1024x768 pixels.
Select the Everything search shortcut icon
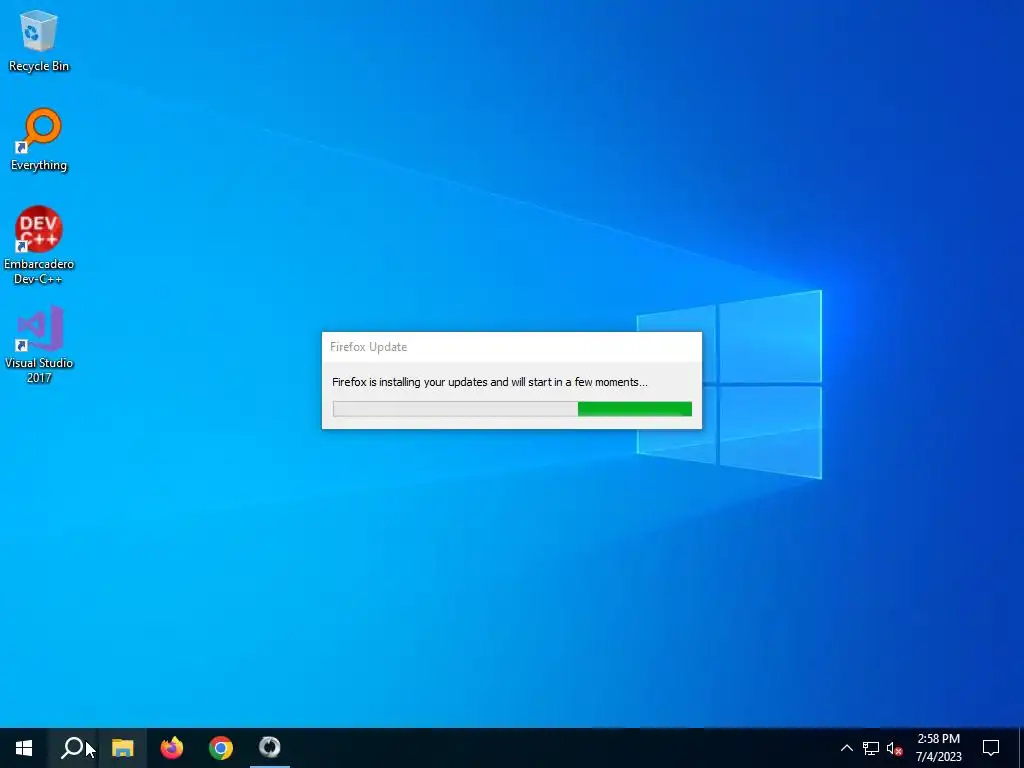coord(39,140)
